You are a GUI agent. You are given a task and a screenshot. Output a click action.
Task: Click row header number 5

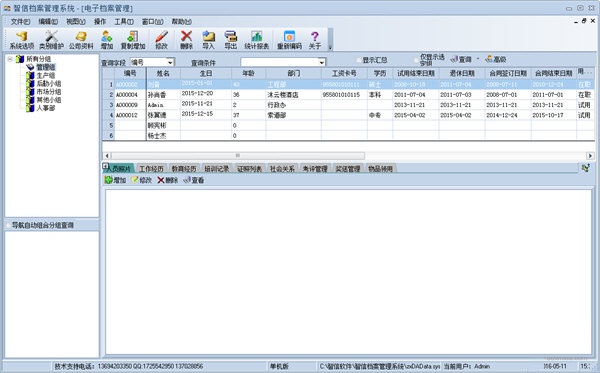click(109, 125)
